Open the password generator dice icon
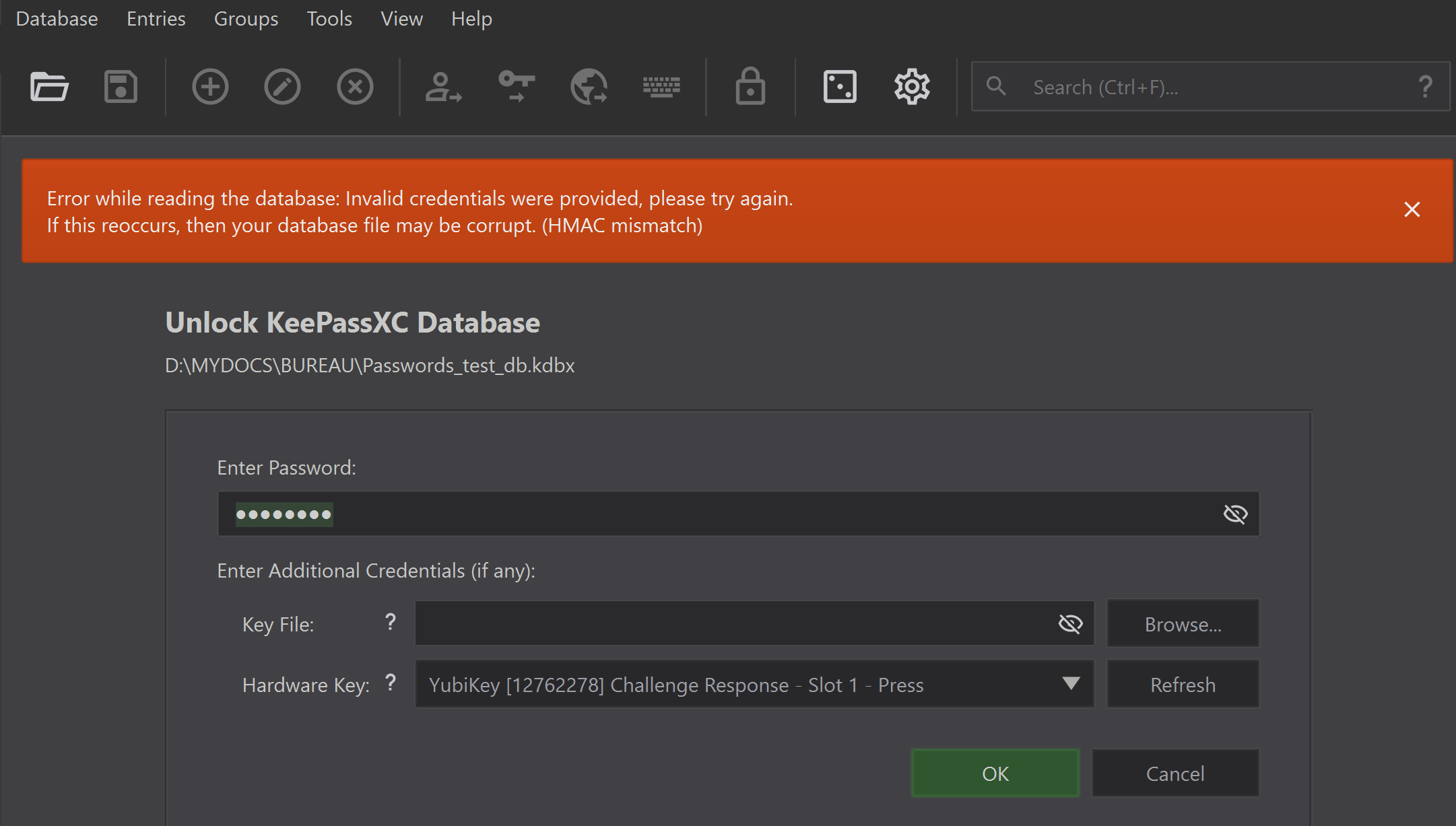Image resolution: width=1456 pixels, height=826 pixels. coord(840,87)
